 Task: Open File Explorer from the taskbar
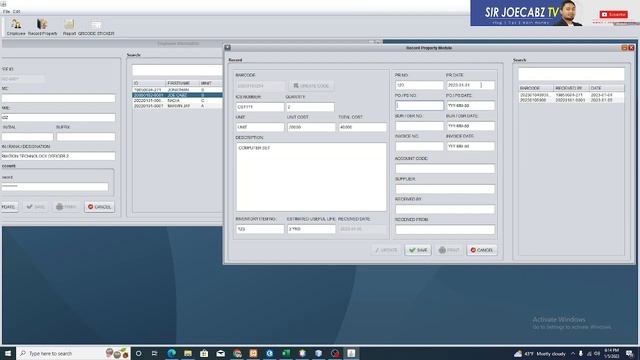tap(188, 353)
